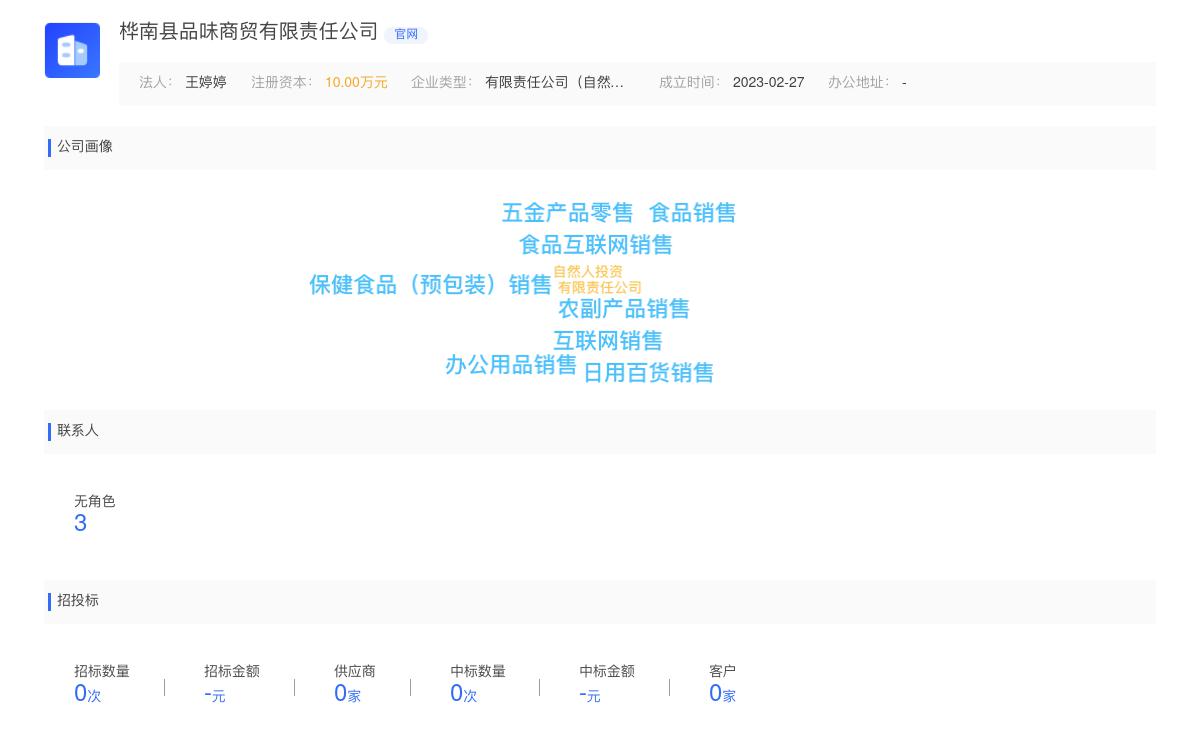Click the 招标金额 value -元
The height and width of the screenshot is (752, 1200).
click(215, 695)
